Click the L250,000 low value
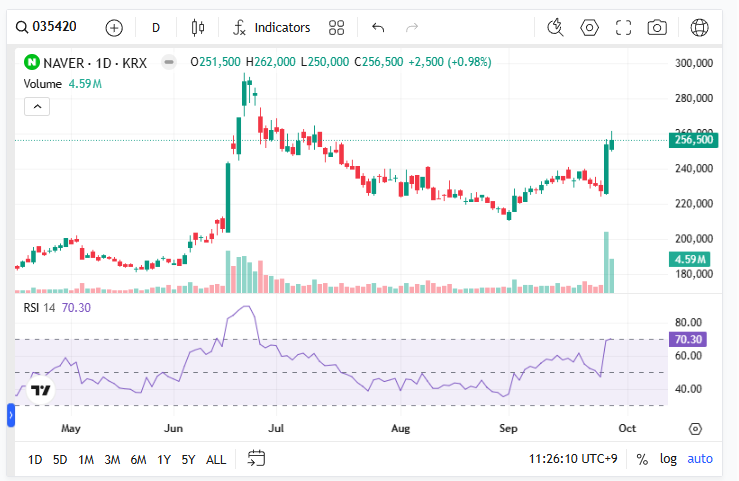The width and height of the screenshot is (739, 481). tap(325, 62)
